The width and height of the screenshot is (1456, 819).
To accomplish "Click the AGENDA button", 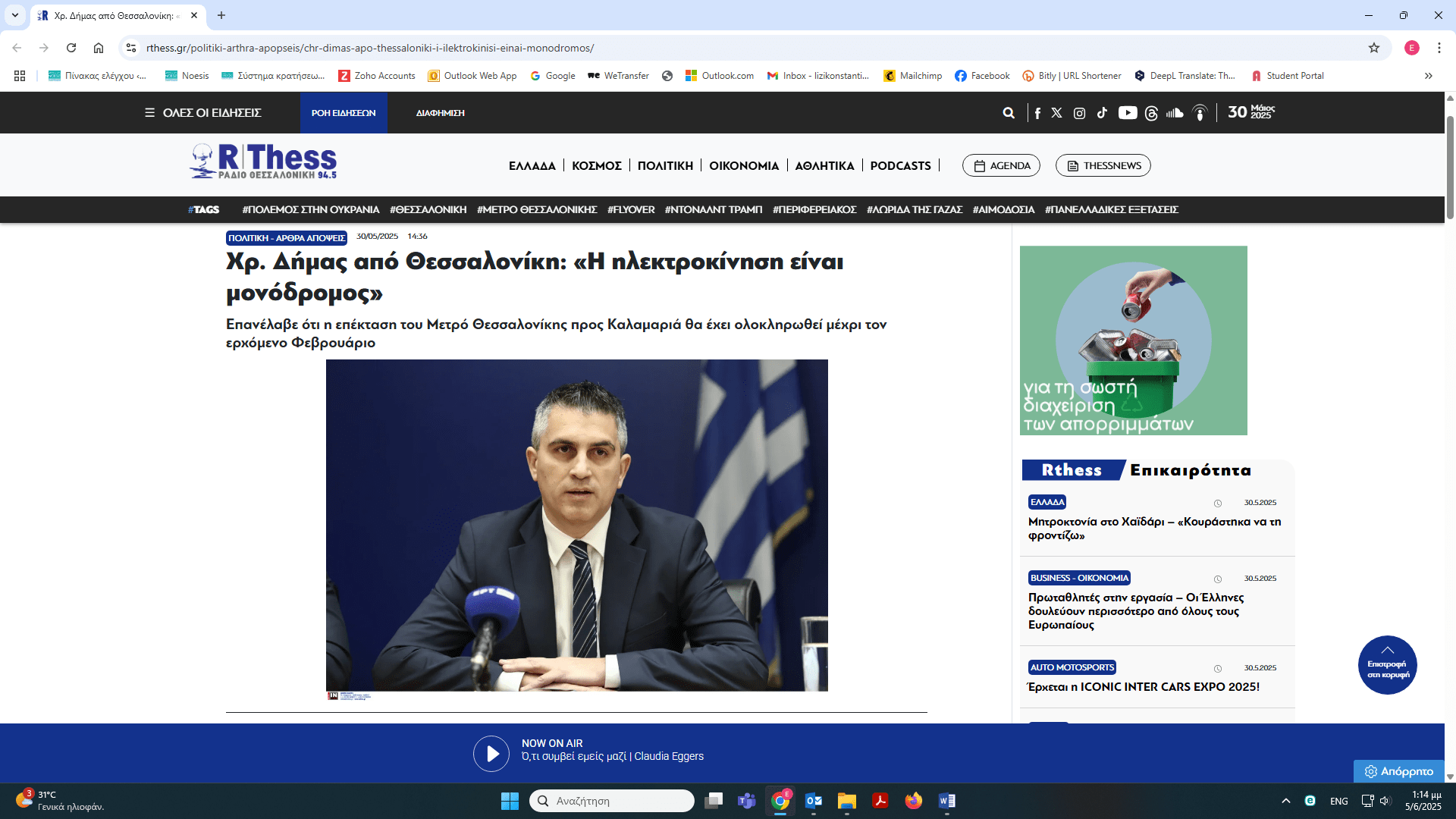I will [1001, 165].
